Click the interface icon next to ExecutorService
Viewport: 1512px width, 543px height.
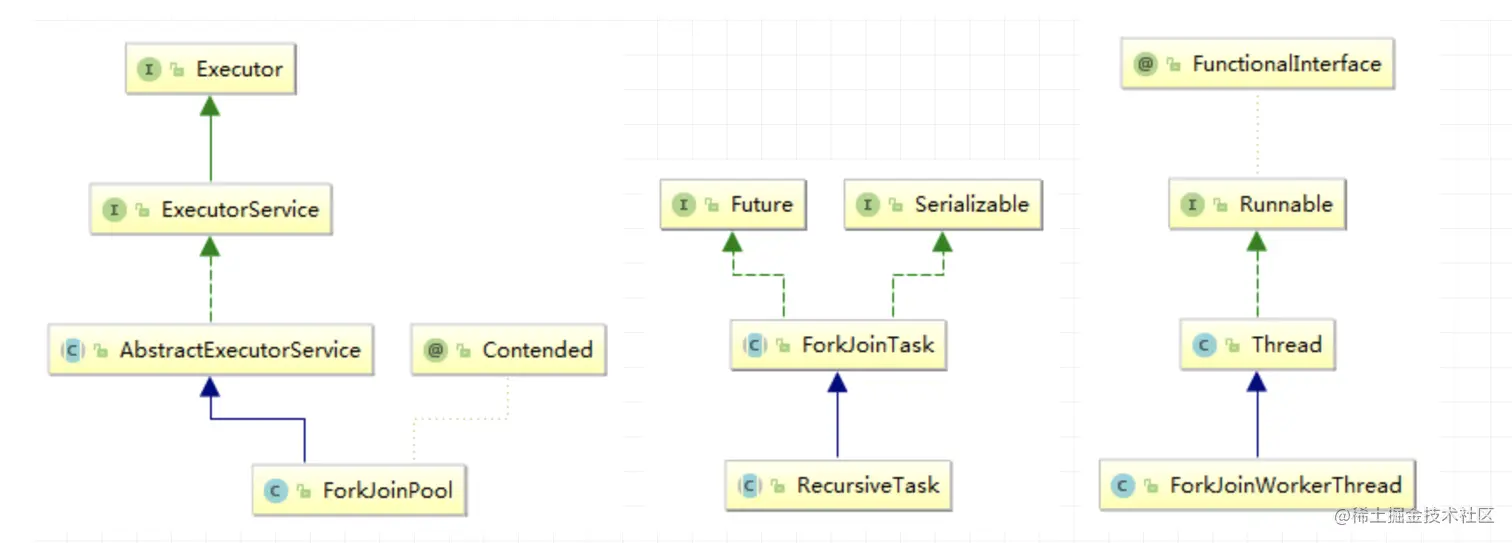pyautogui.click(x=114, y=210)
